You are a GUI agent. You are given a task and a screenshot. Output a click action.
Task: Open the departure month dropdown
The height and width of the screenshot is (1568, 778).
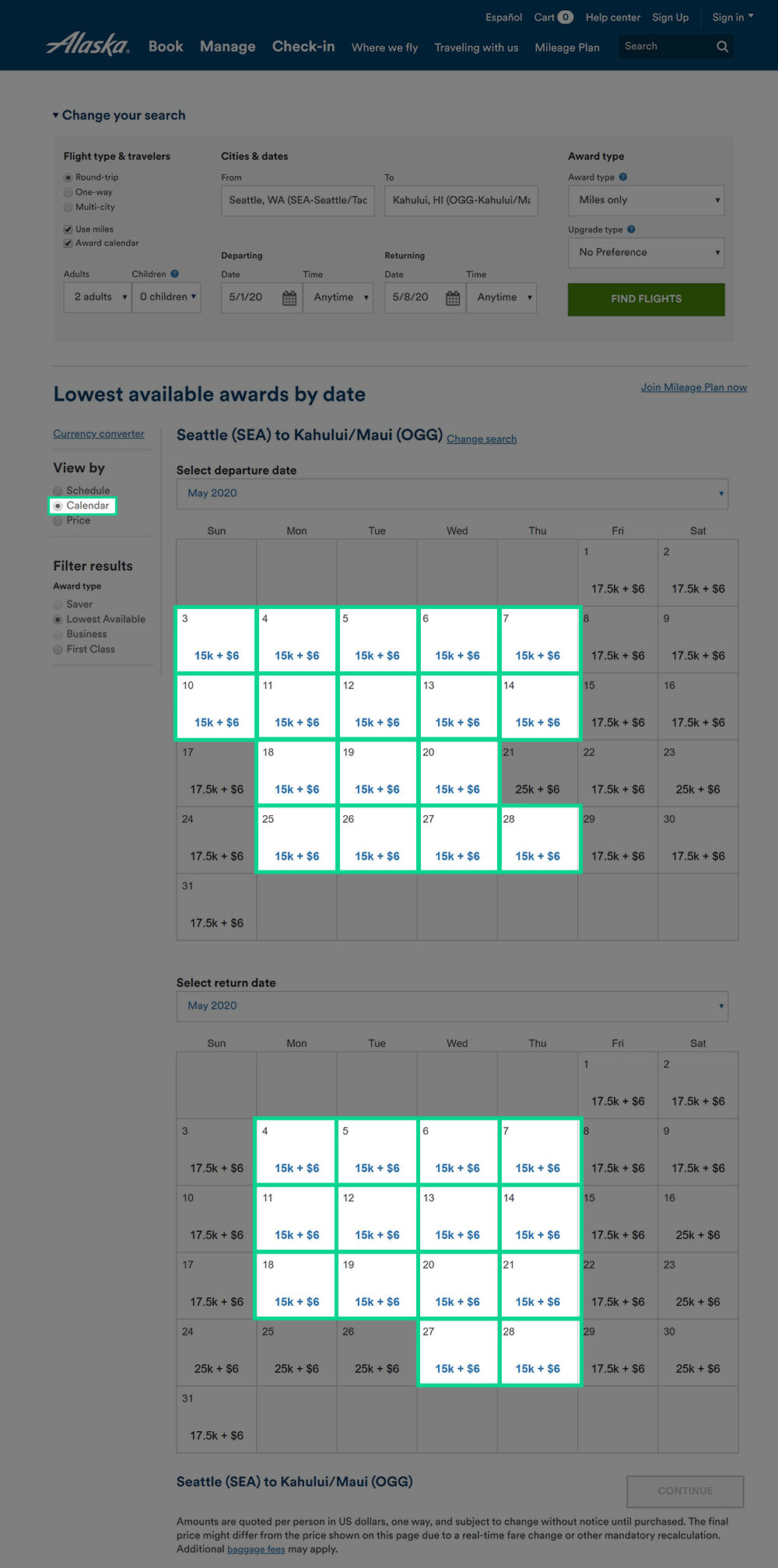(x=452, y=494)
